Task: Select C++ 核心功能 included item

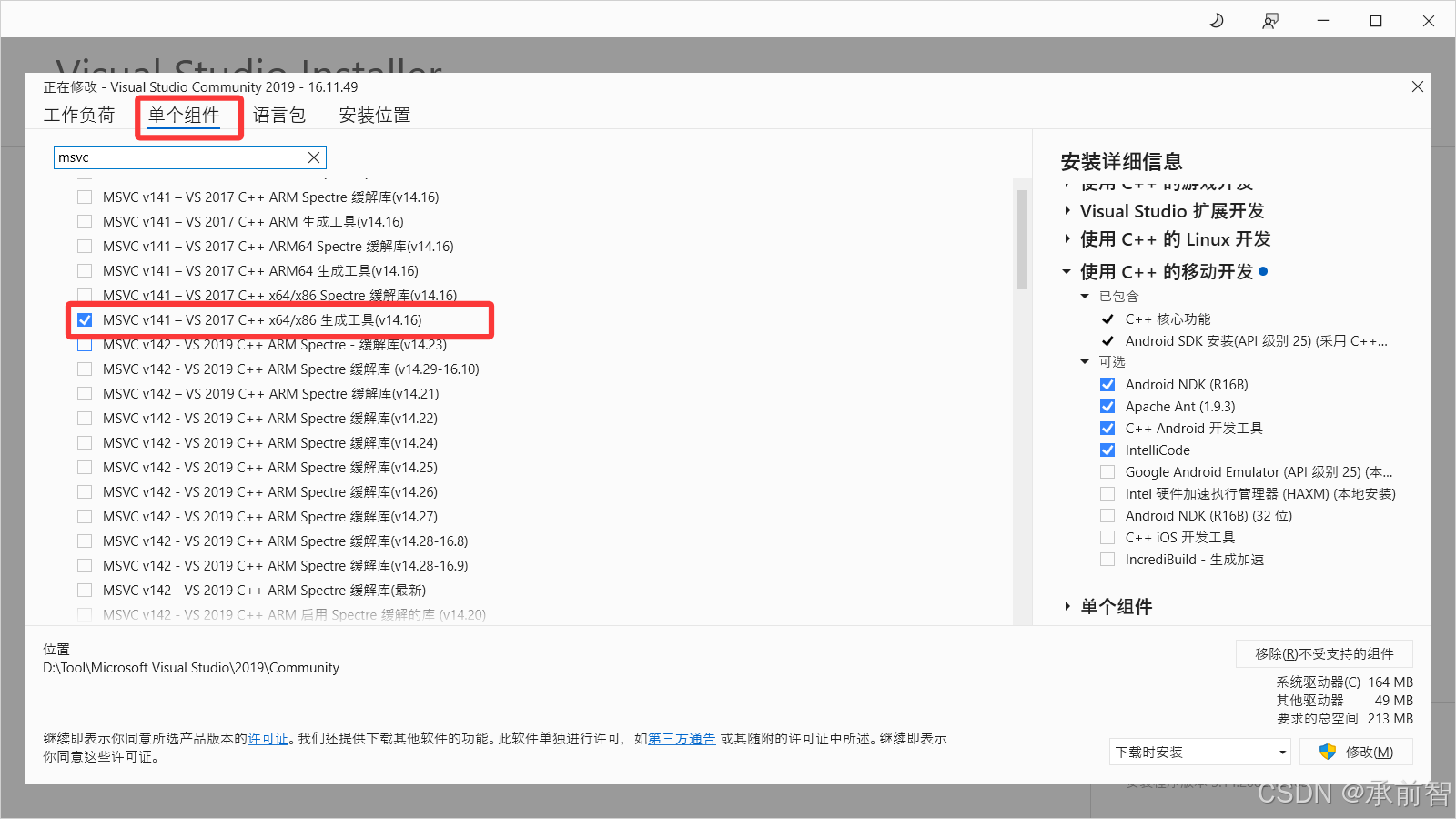Action: (1168, 318)
